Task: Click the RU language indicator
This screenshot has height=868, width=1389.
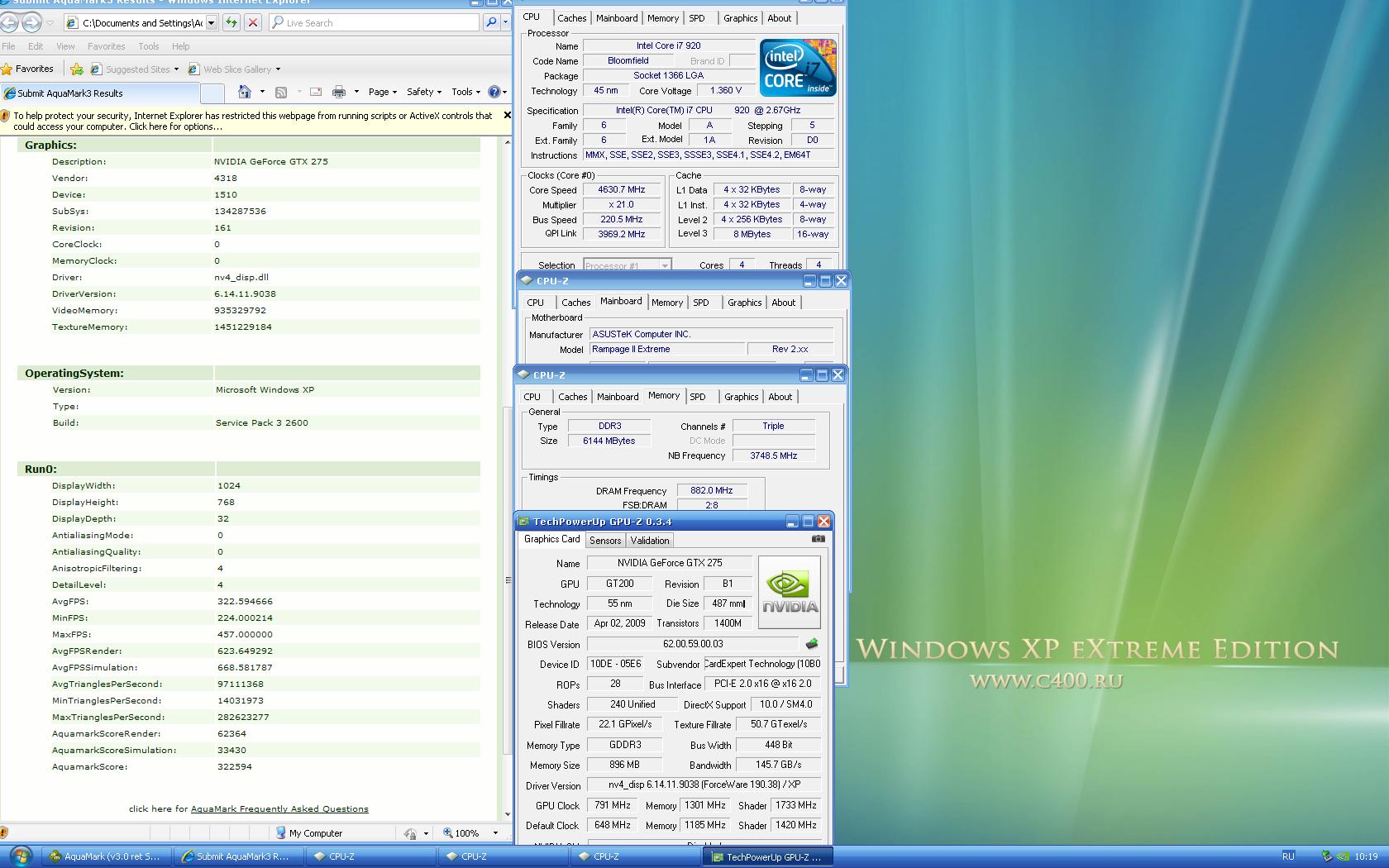Action: click(x=1288, y=856)
